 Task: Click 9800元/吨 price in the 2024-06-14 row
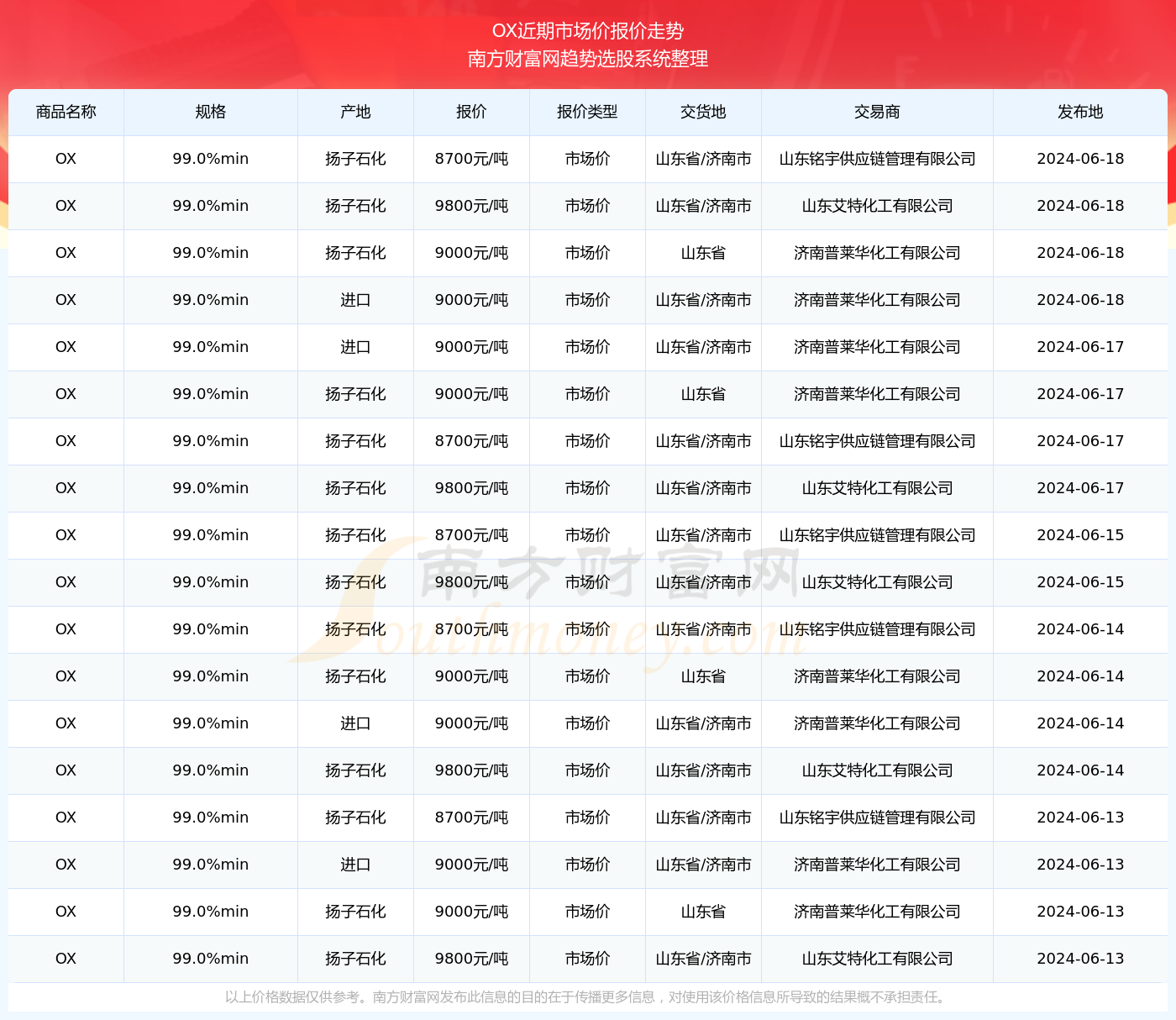point(471,770)
